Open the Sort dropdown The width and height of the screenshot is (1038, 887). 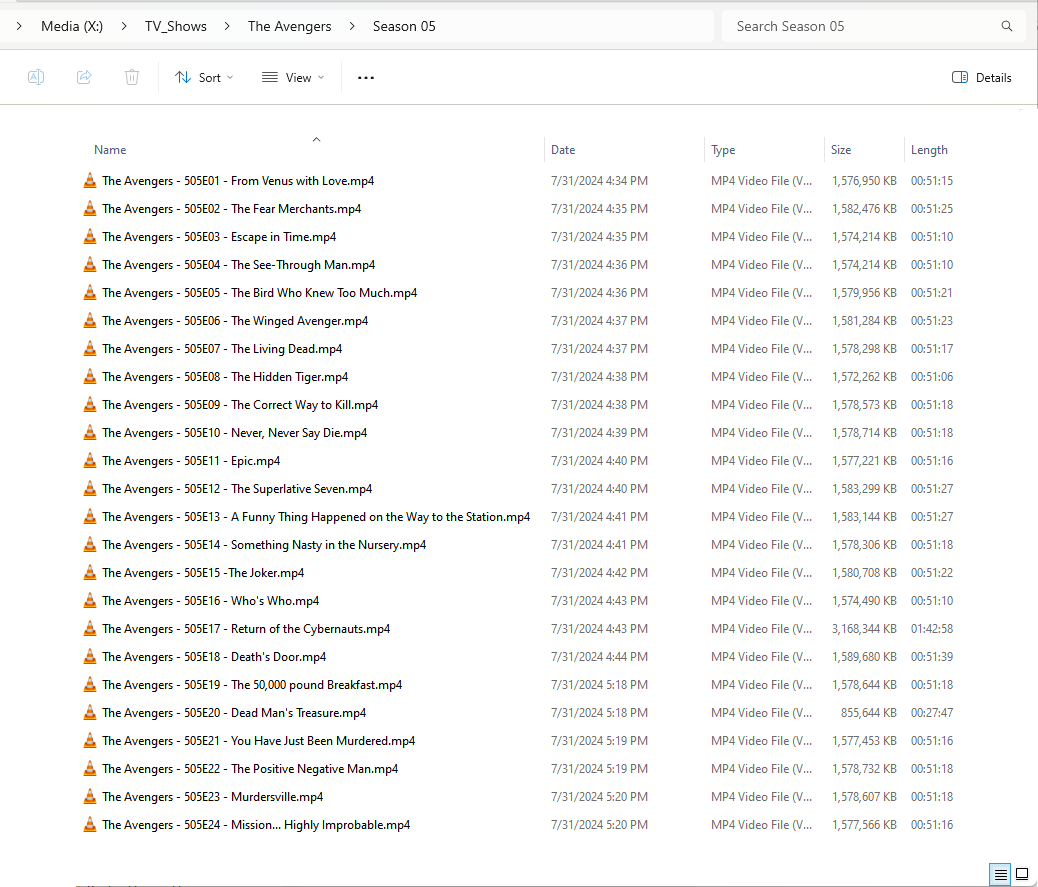(x=204, y=77)
